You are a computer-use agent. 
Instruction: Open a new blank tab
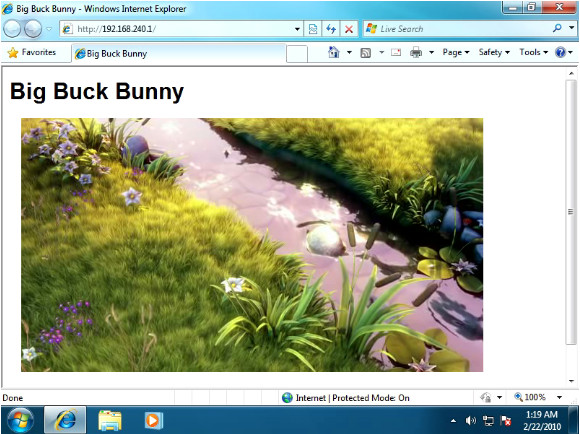[x=297, y=54]
